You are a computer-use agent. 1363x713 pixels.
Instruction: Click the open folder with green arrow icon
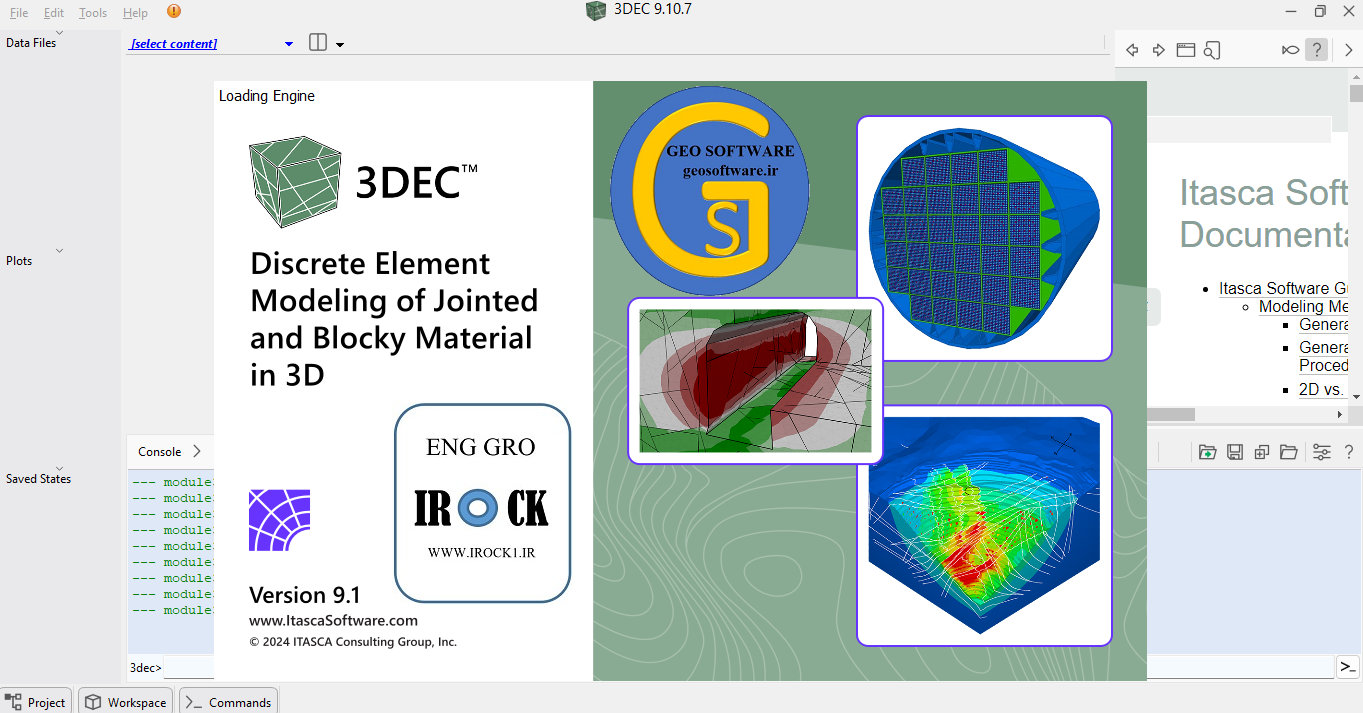[x=1207, y=452]
